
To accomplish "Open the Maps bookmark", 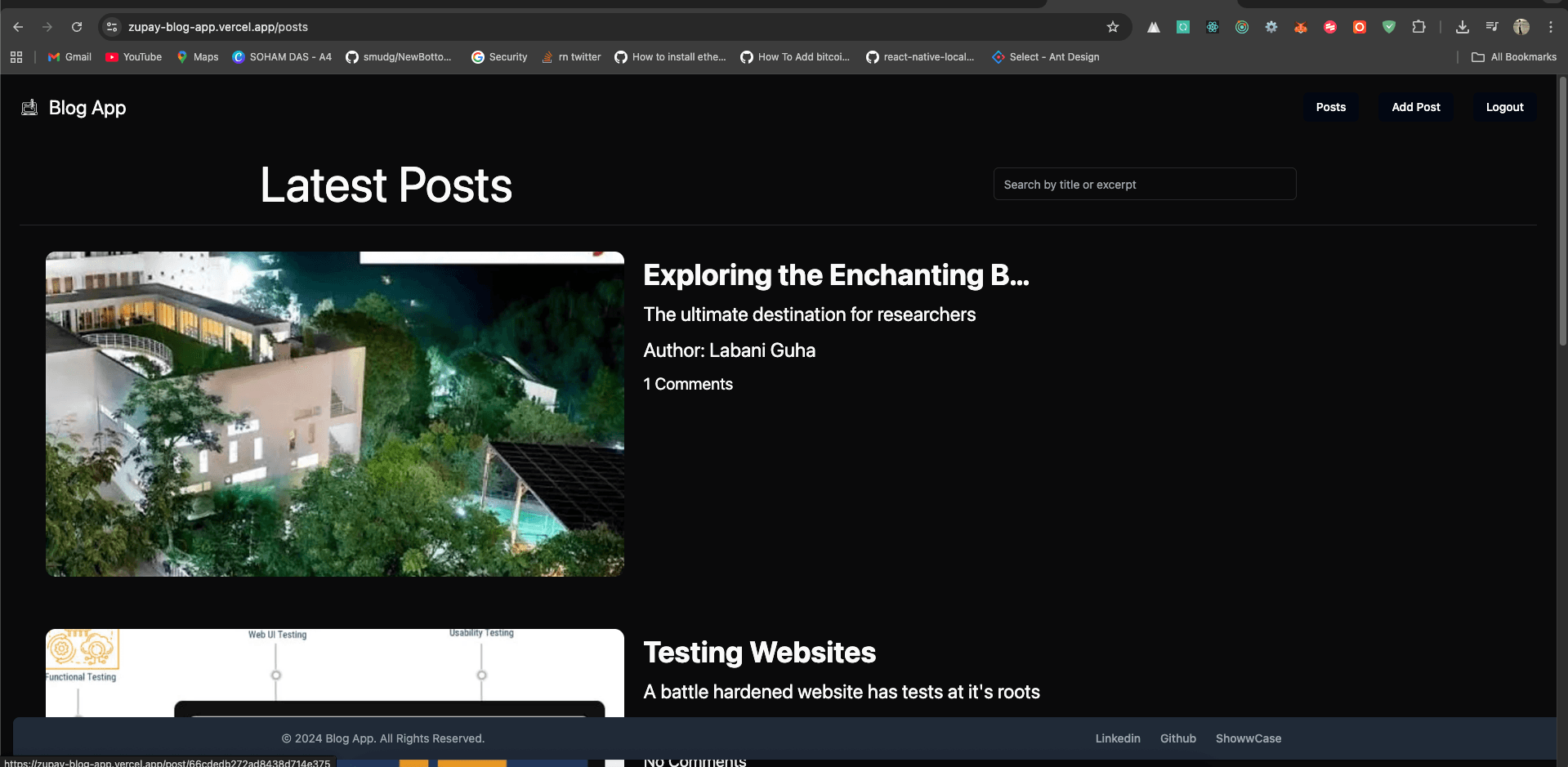I will (198, 57).
